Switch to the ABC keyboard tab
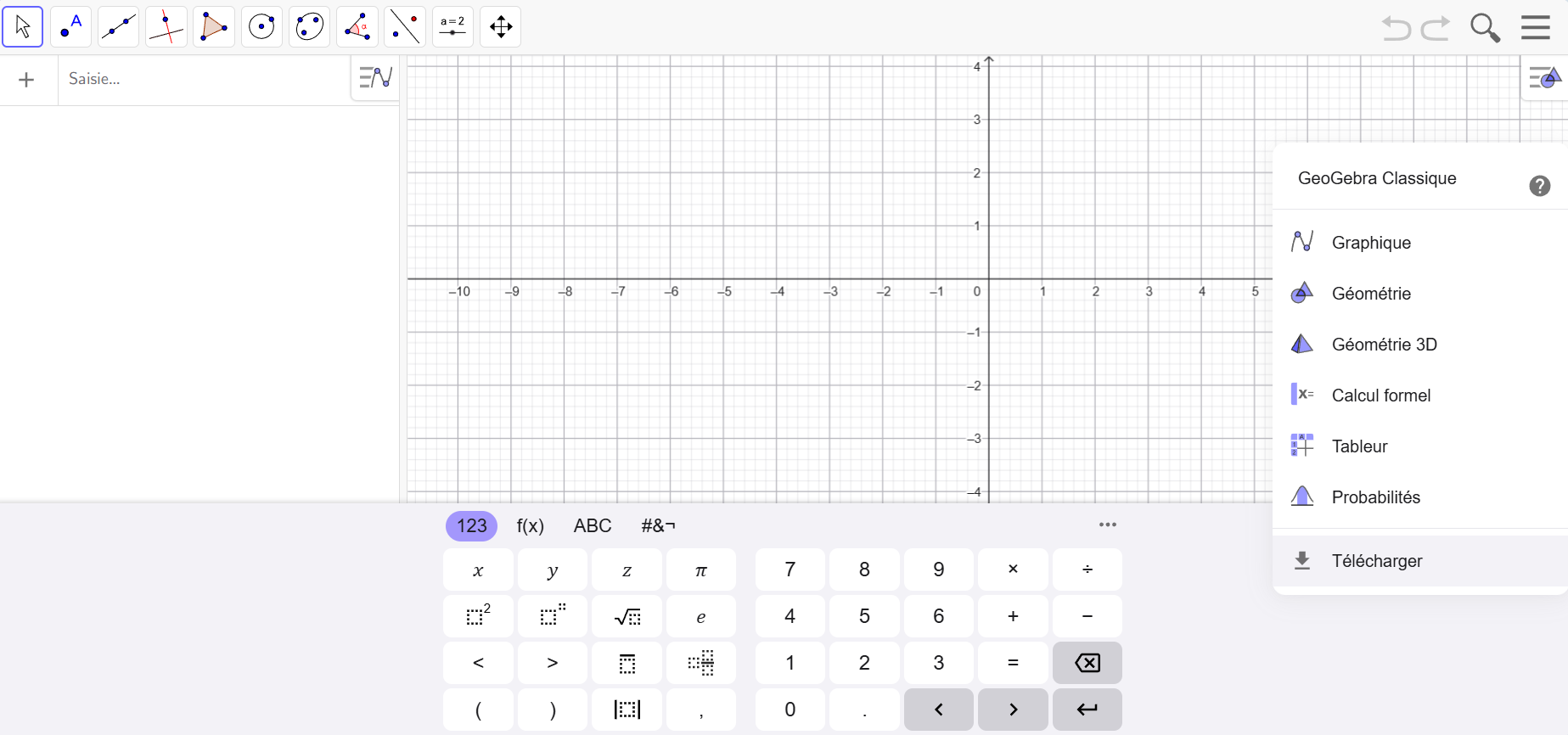1568x735 pixels. pyautogui.click(x=593, y=526)
